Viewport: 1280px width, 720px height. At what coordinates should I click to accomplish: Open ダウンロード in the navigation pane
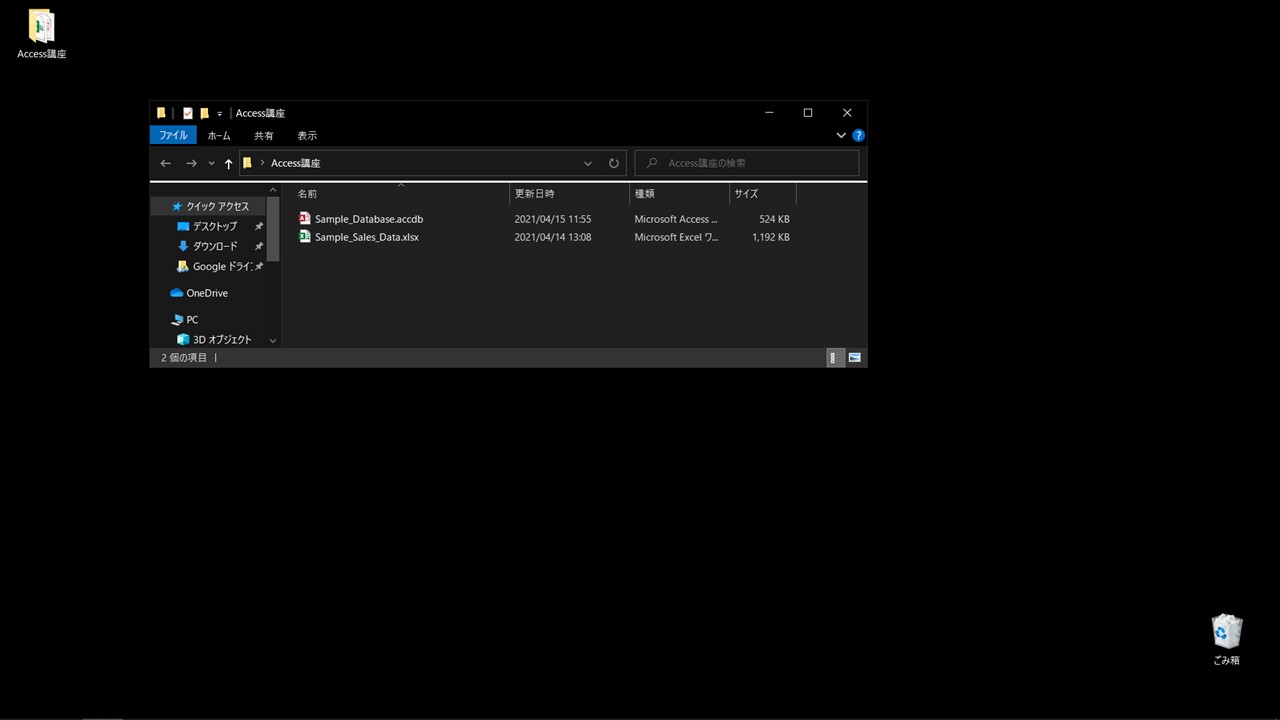pyautogui.click(x=215, y=246)
